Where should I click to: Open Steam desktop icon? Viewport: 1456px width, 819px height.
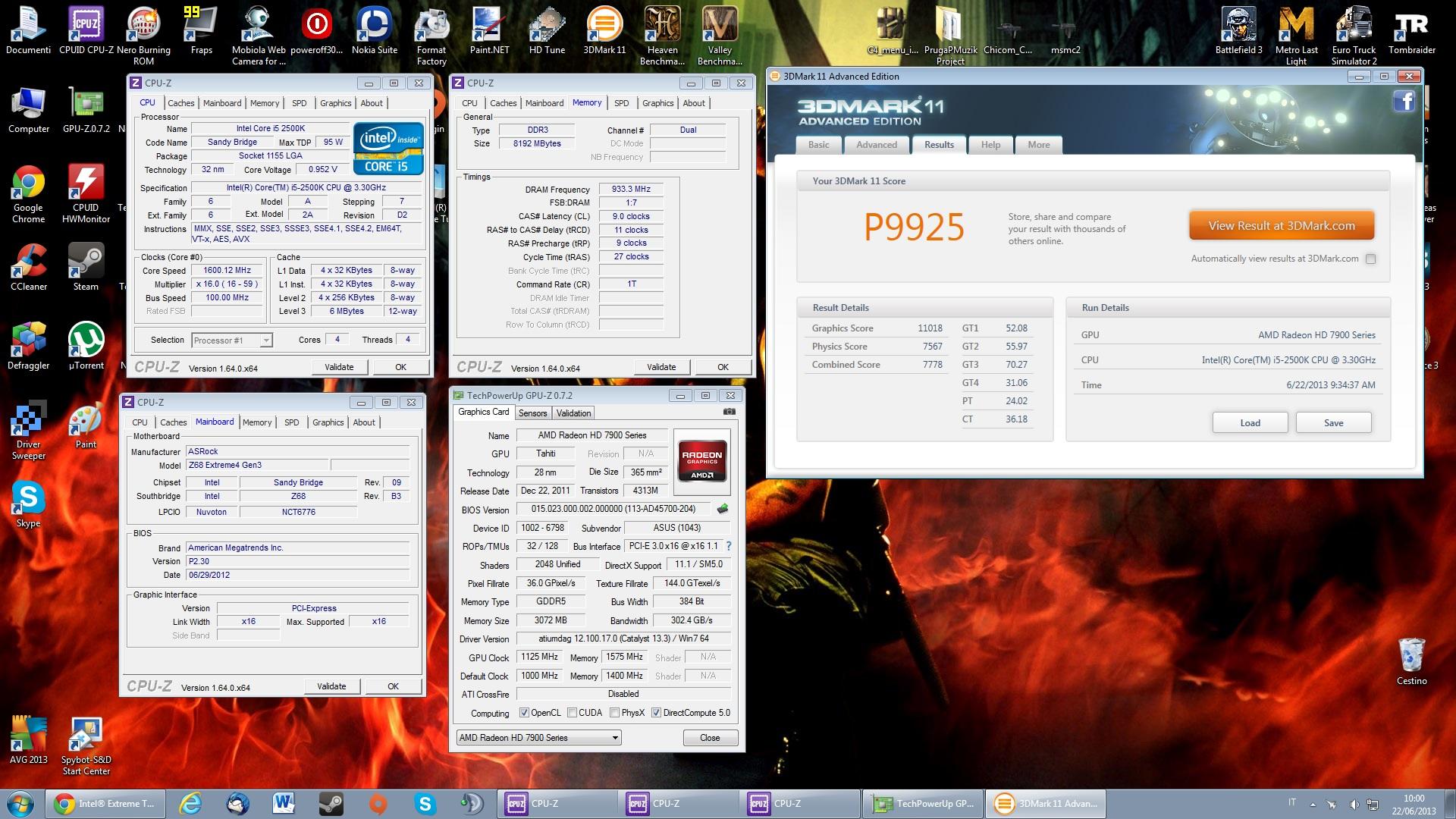86,267
